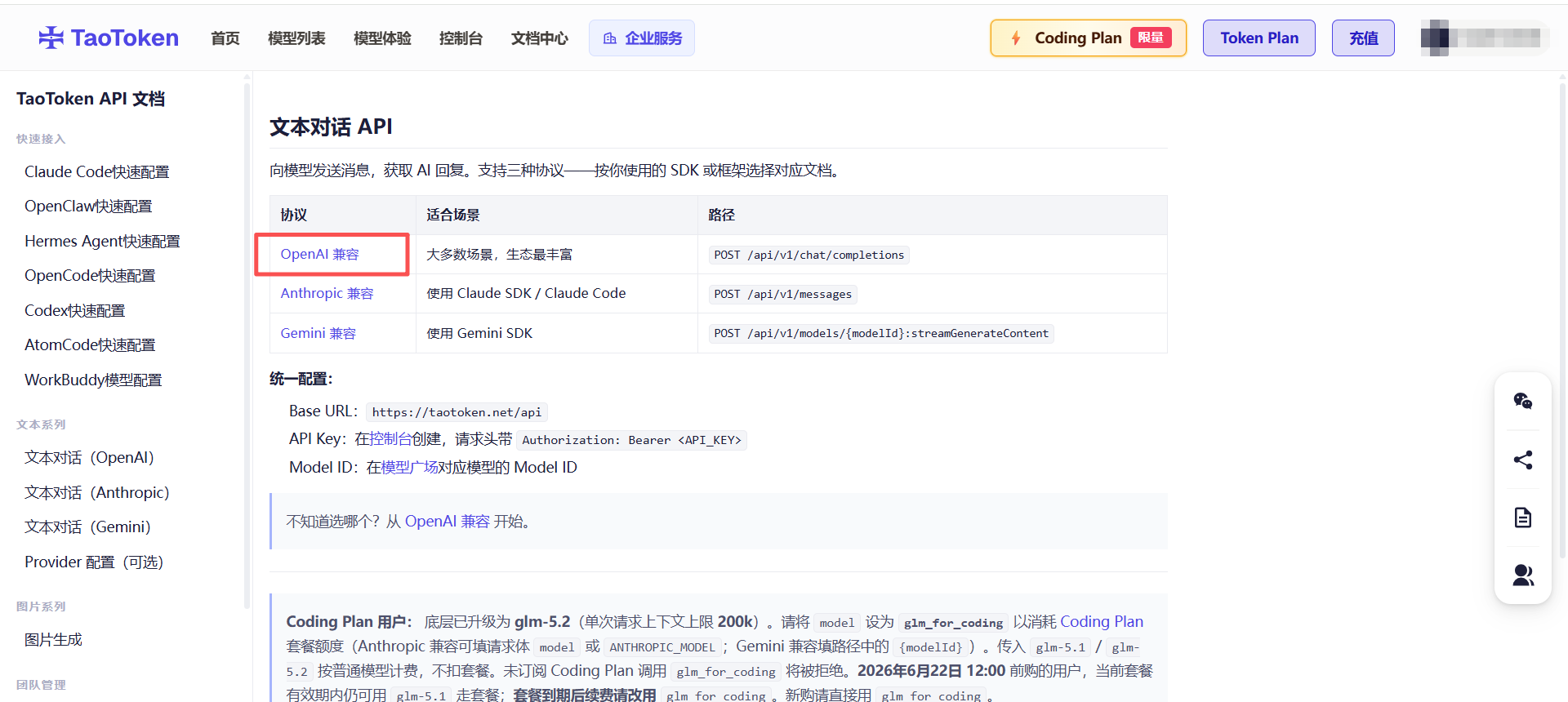Screen dimensions: 1568x702
Task: Open the document floating icon
Action: [x=1523, y=518]
